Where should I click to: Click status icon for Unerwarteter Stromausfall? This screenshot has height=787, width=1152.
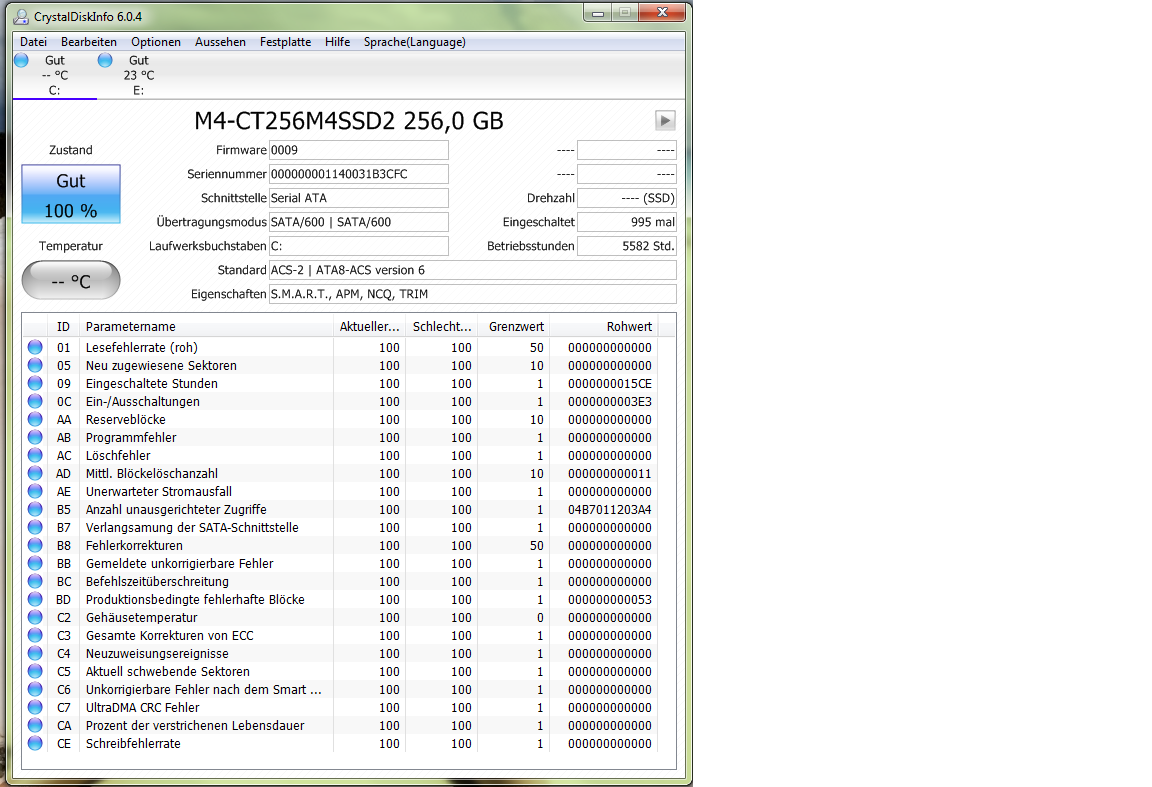pos(35,491)
